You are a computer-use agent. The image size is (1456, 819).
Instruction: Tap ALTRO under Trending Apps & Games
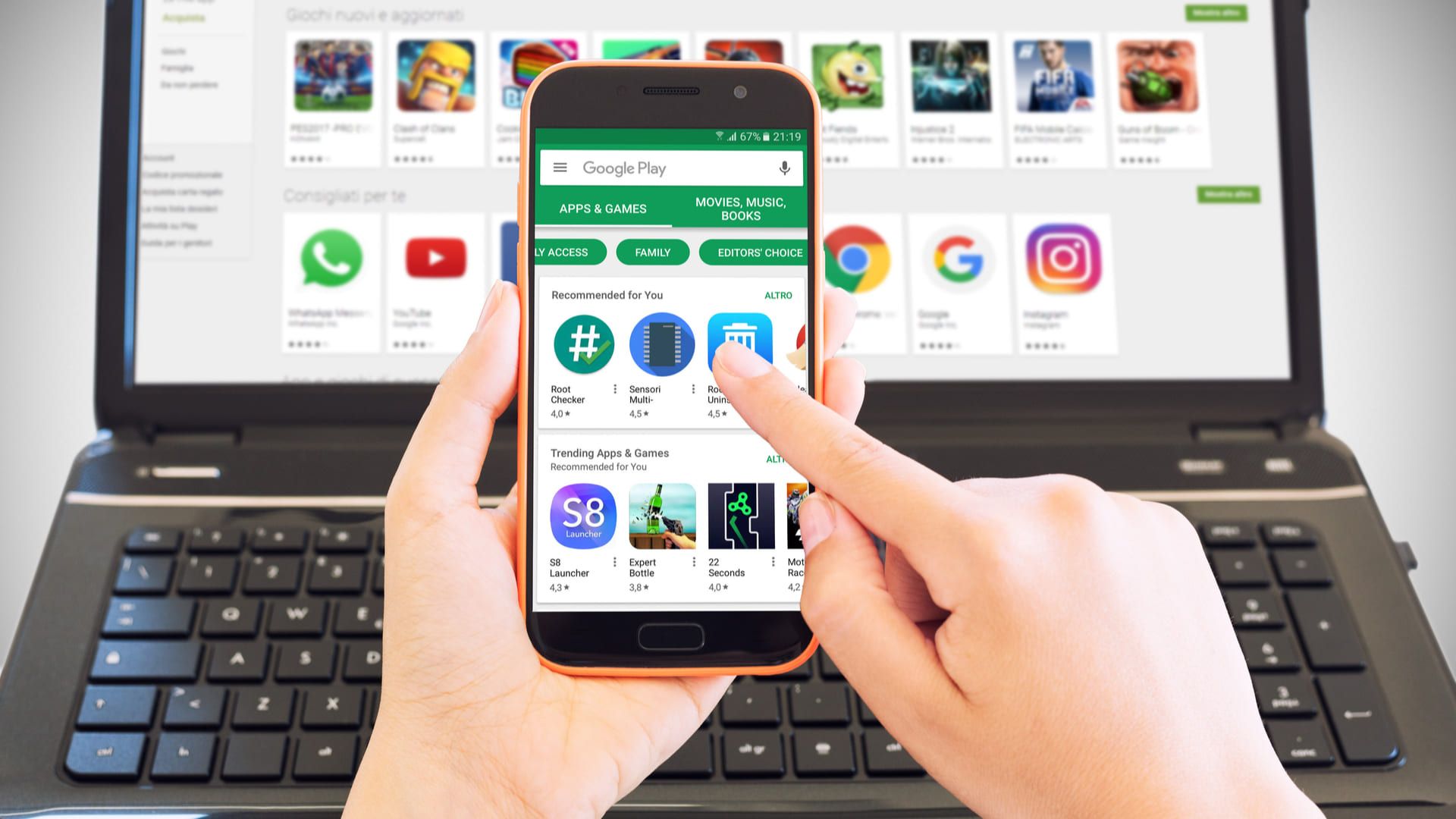coord(778,459)
